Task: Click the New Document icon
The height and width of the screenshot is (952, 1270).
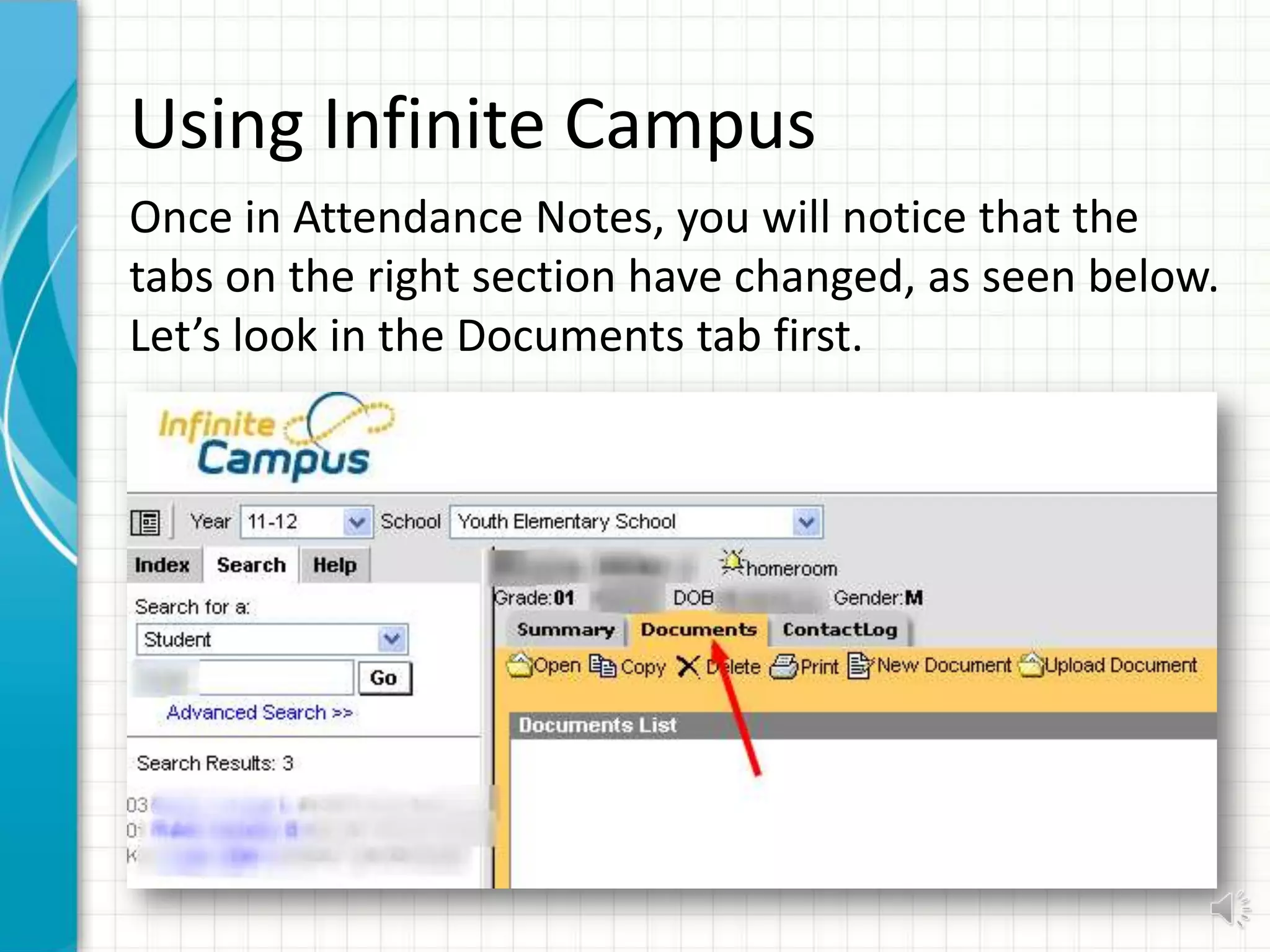Action: click(860, 666)
